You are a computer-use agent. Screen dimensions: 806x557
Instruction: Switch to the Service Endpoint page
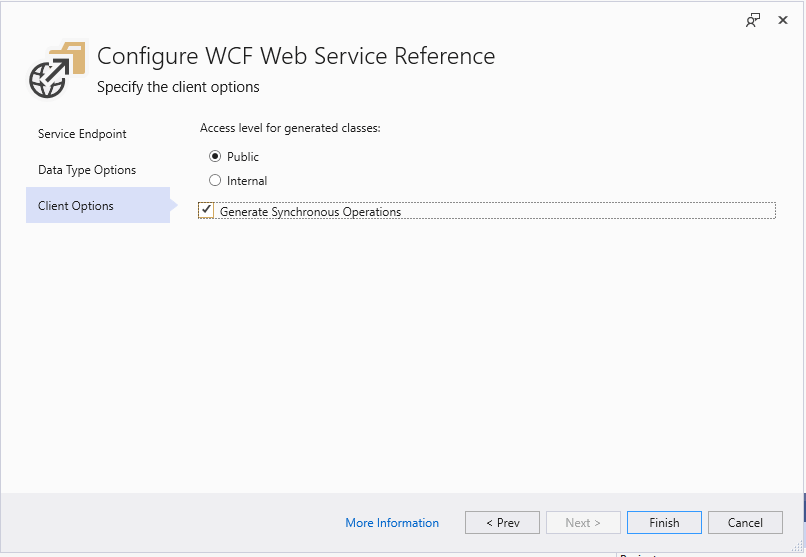tap(82, 134)
